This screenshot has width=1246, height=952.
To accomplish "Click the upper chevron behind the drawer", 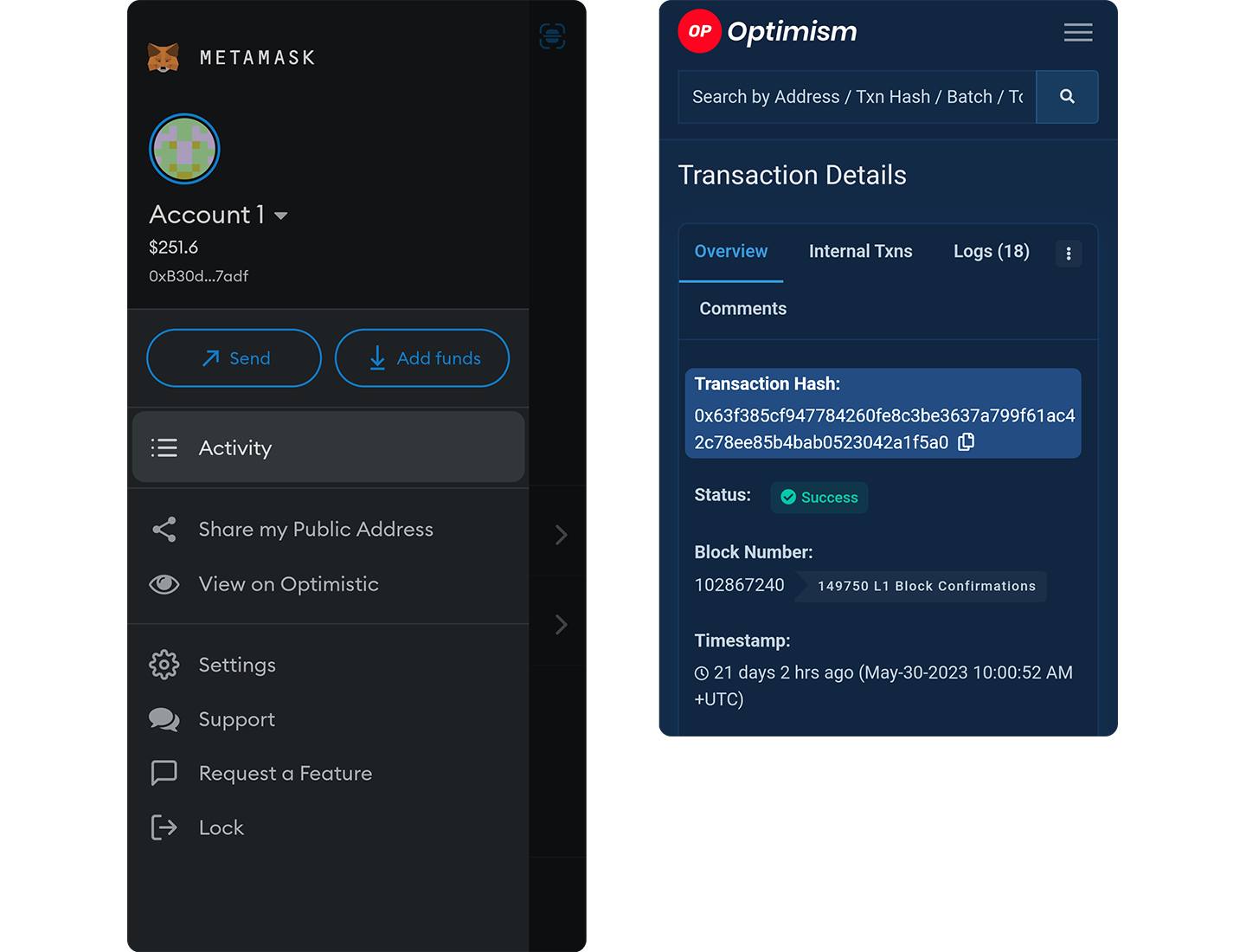I will (x=561, y=535).
